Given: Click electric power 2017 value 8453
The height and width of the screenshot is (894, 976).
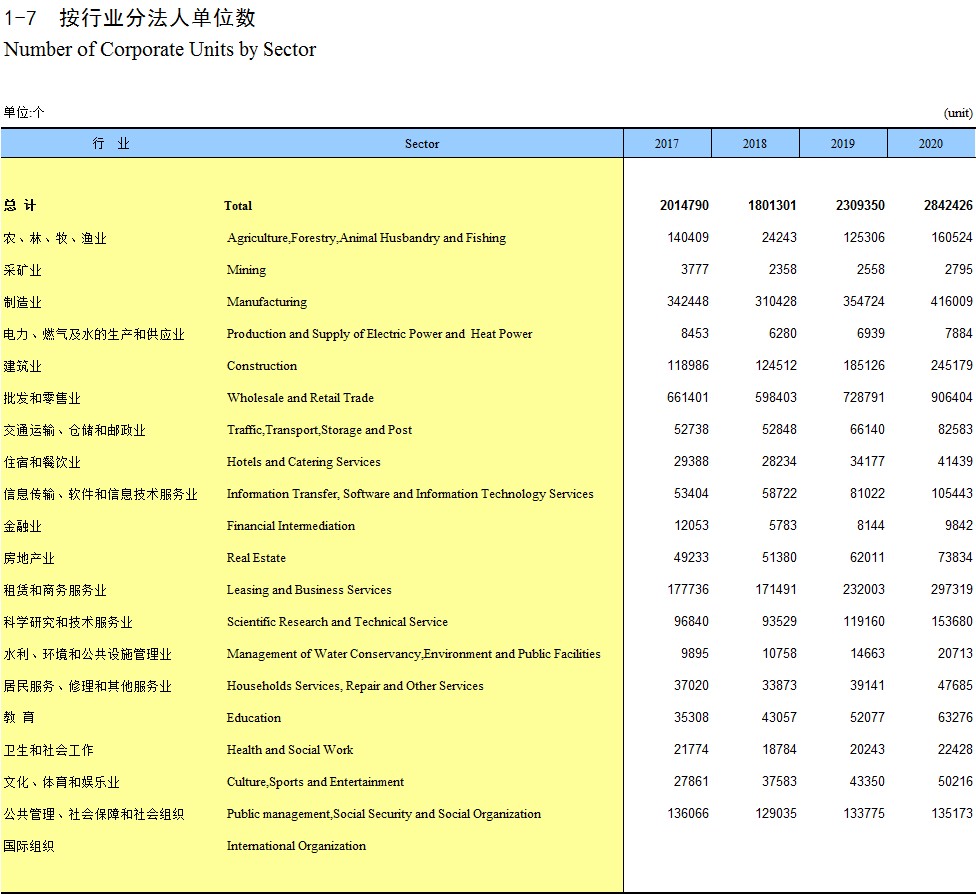Looking at the screenshot, I should pyautogui.click(x=695, y=334).
